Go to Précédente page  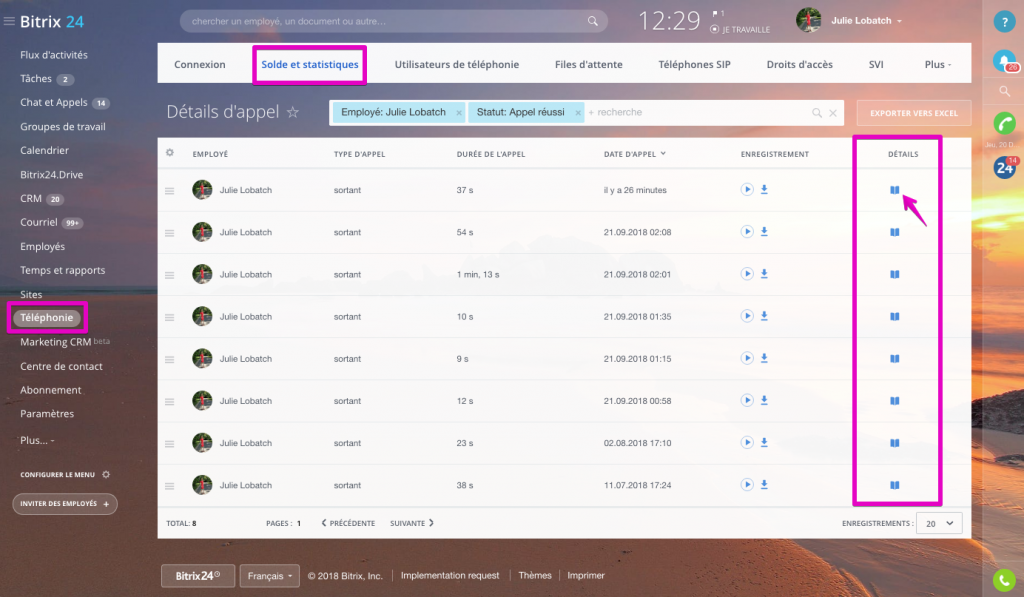(x=348, y=523)
